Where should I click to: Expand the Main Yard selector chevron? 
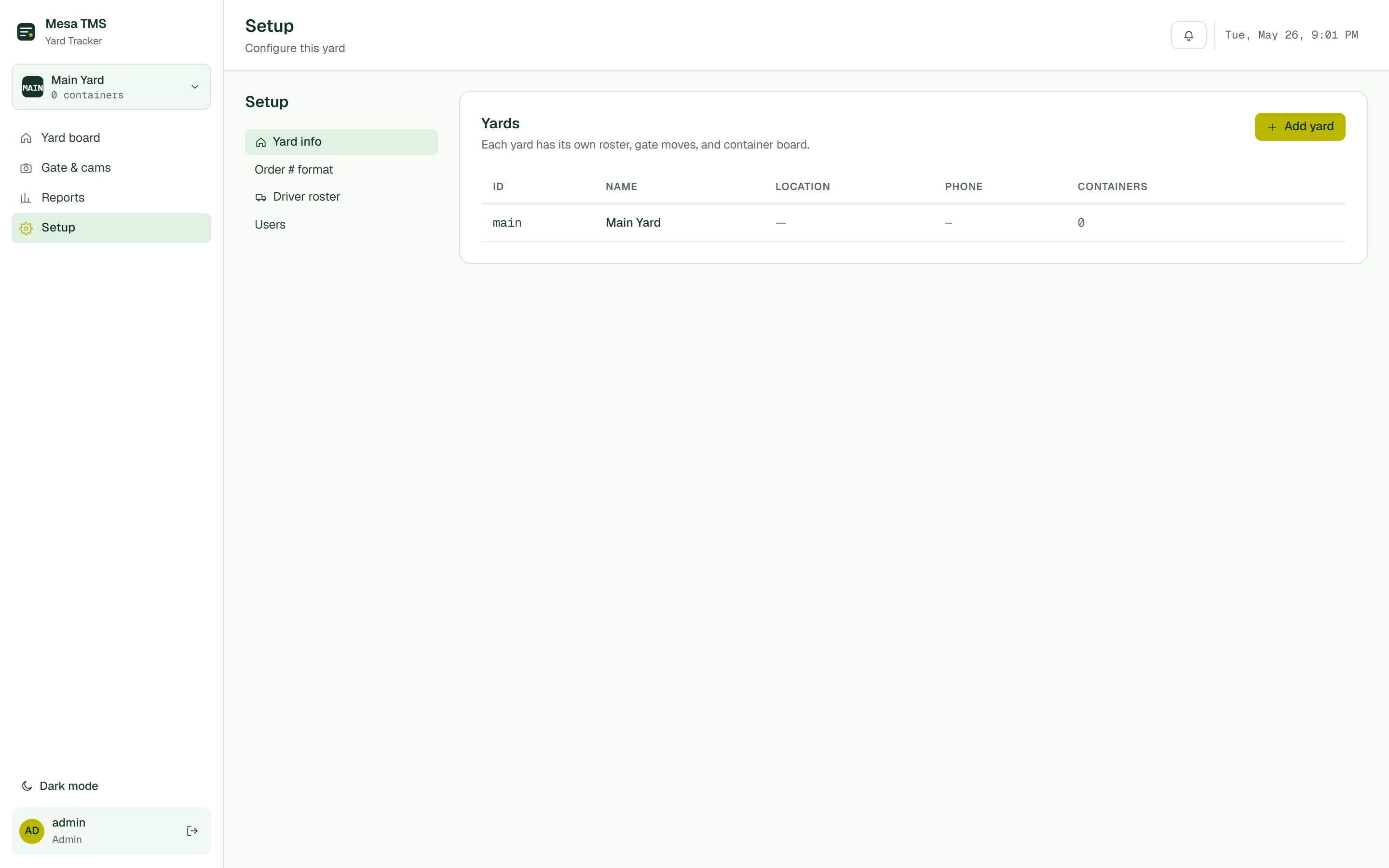coord(194,87)
